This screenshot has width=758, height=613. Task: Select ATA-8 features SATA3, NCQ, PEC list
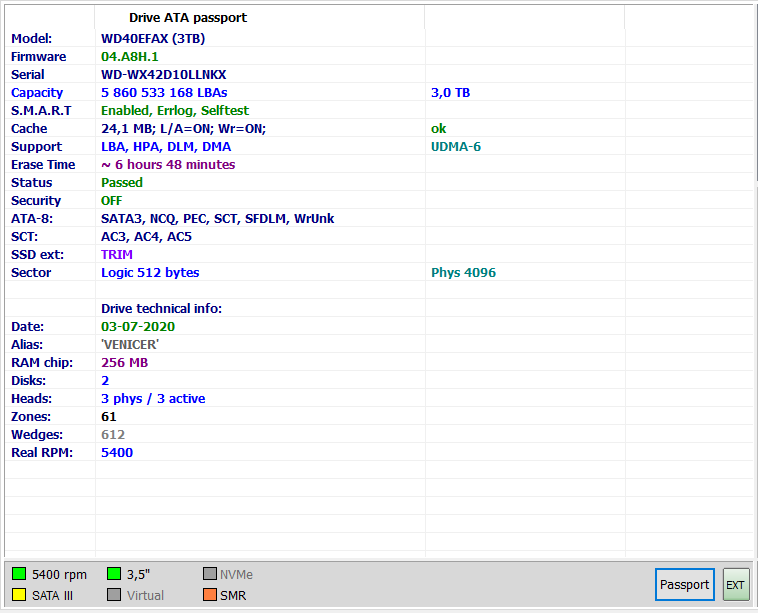click(217, 219)
